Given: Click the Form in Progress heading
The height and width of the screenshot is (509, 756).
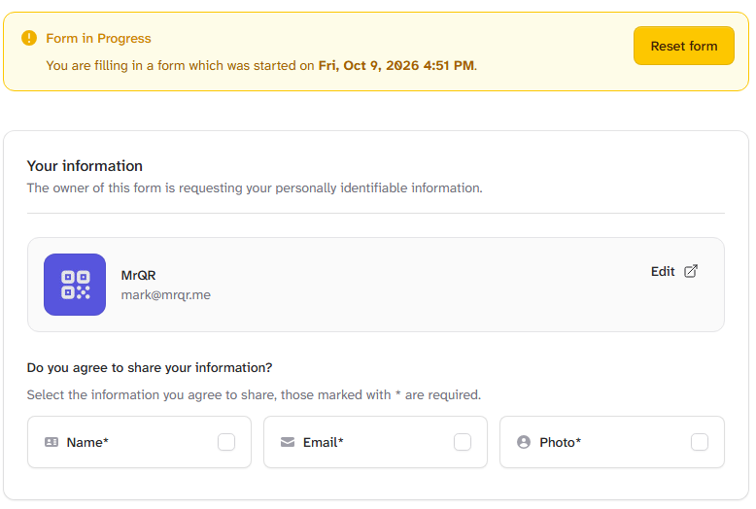Looking at the screenshot, I should pos(98,39).
